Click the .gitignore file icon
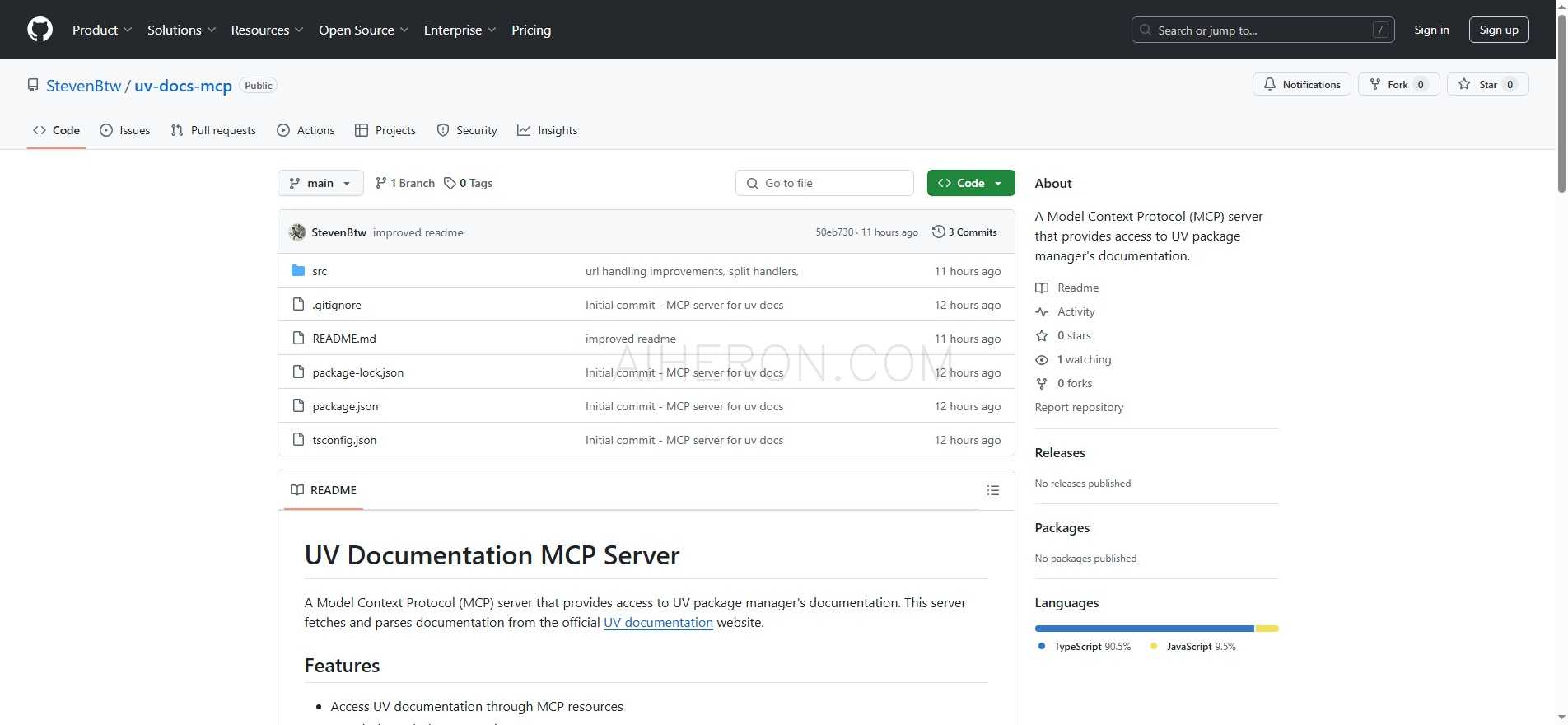Screen dimensions: 1568x725 tap(298, 304)
